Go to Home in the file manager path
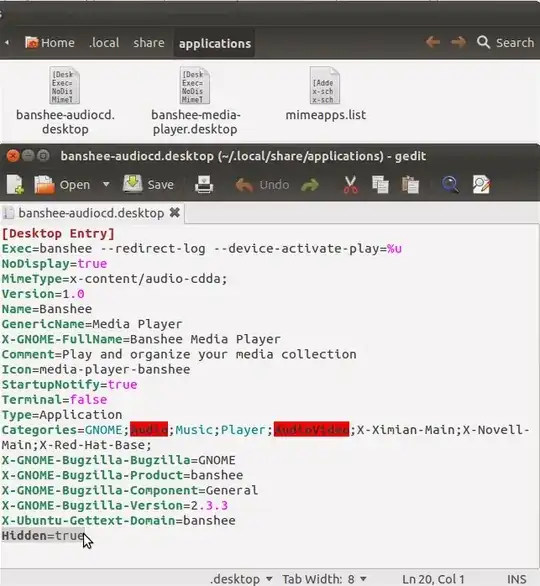Image resolution: width=540 pixels, height=586 pixels. coord(50,43)
